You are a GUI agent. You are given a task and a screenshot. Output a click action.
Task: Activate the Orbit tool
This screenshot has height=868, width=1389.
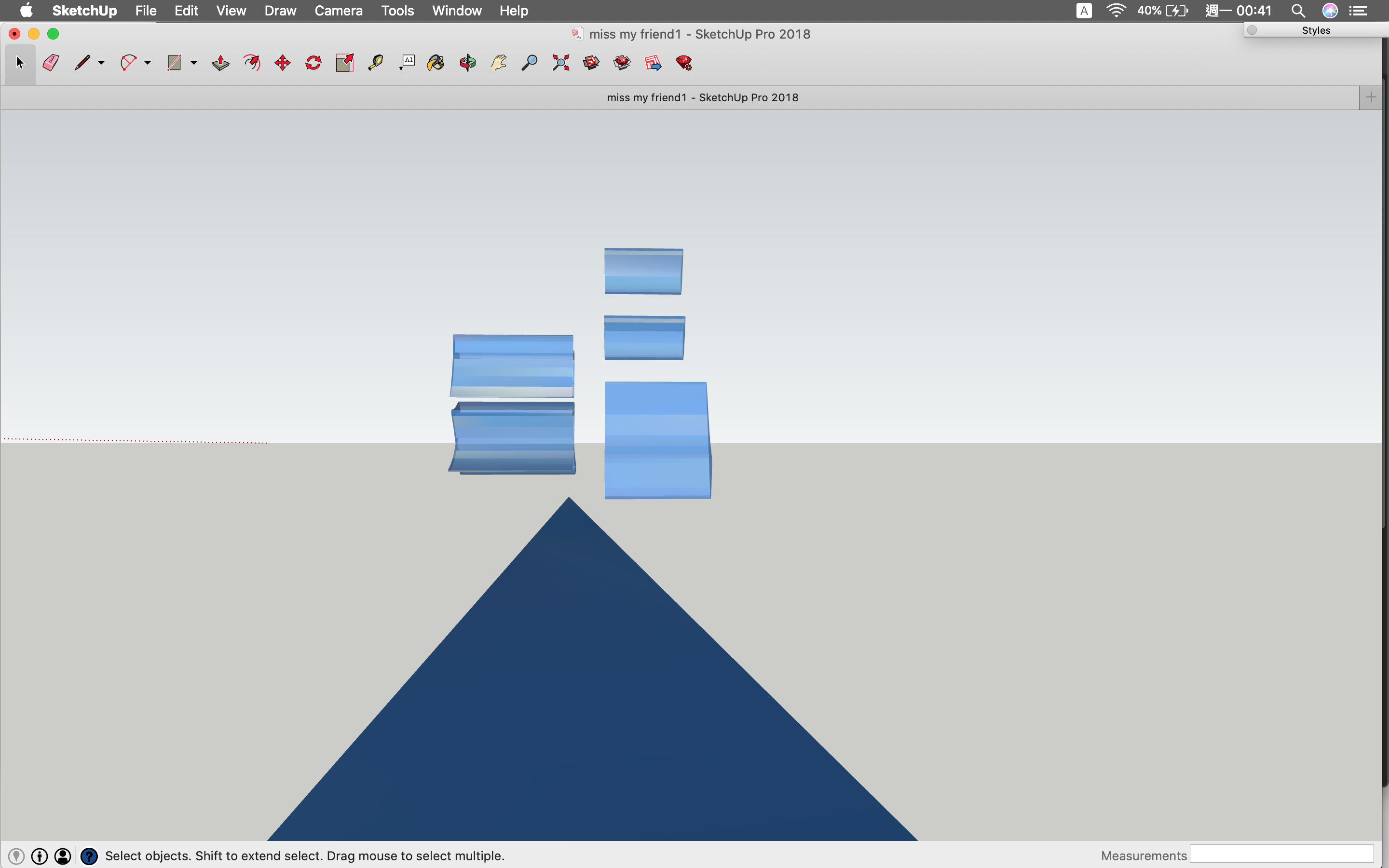click(468, 63)
